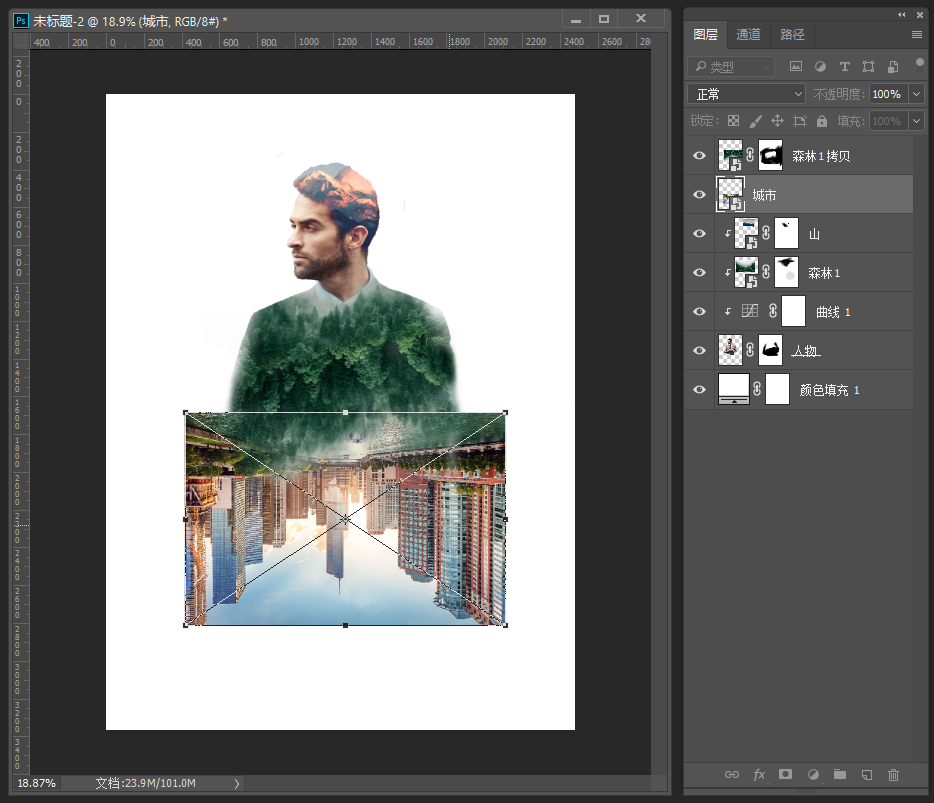This screenshot has height=803, width=934.
Task: Filter layers by pixel layer icon
Action: click(x=796, y=67)
